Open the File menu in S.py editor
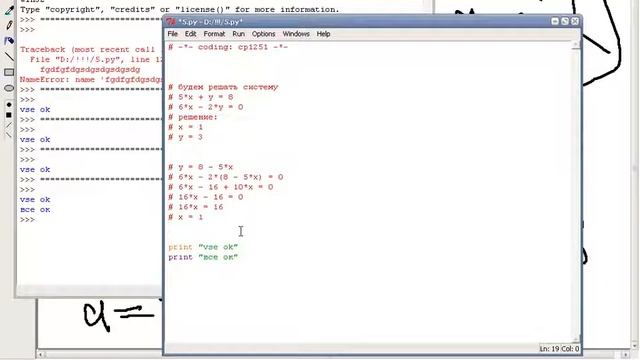Viewport: 640px width, 360px height. tap(172, 34)
